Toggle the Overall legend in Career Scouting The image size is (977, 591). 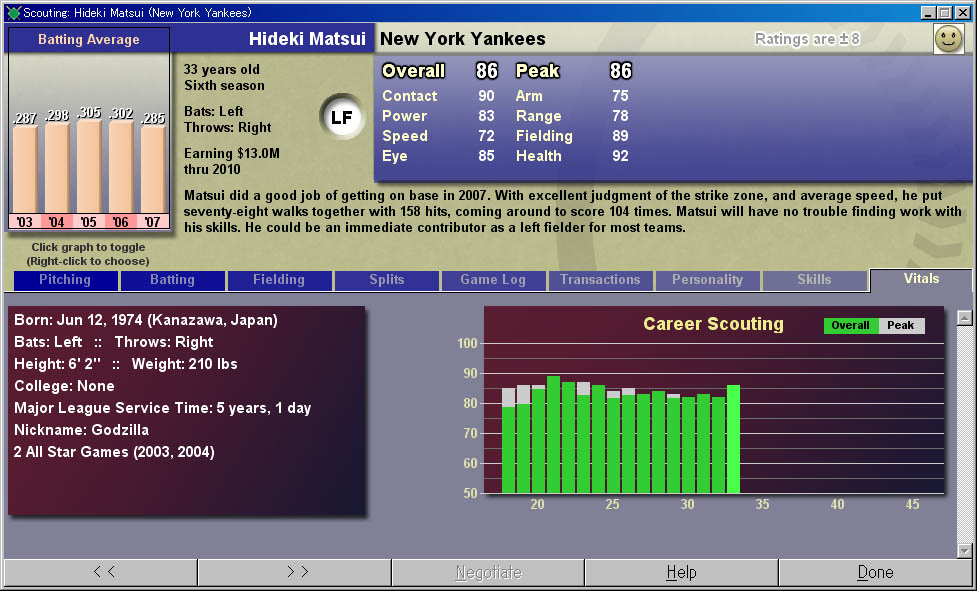pyautogui.click(x=851, y=326)
